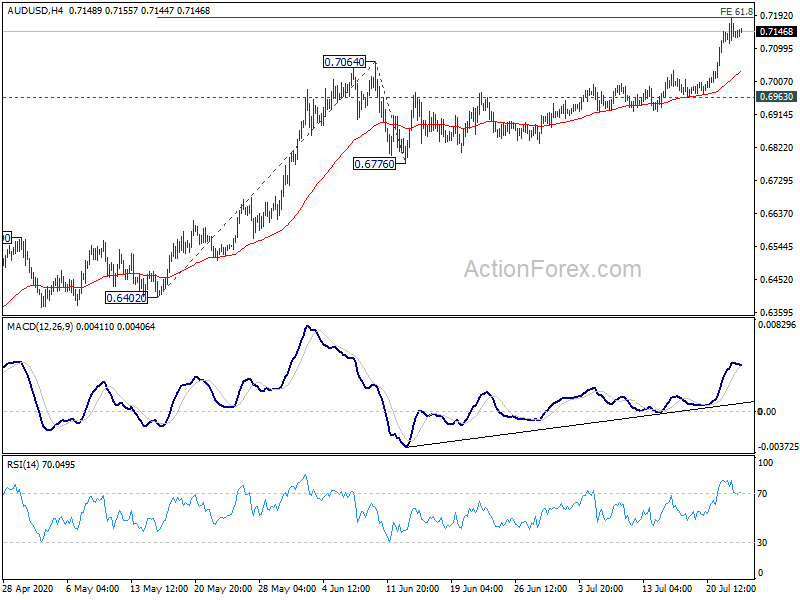
Task: Select the 0.70640 price label
Action: 344,62
